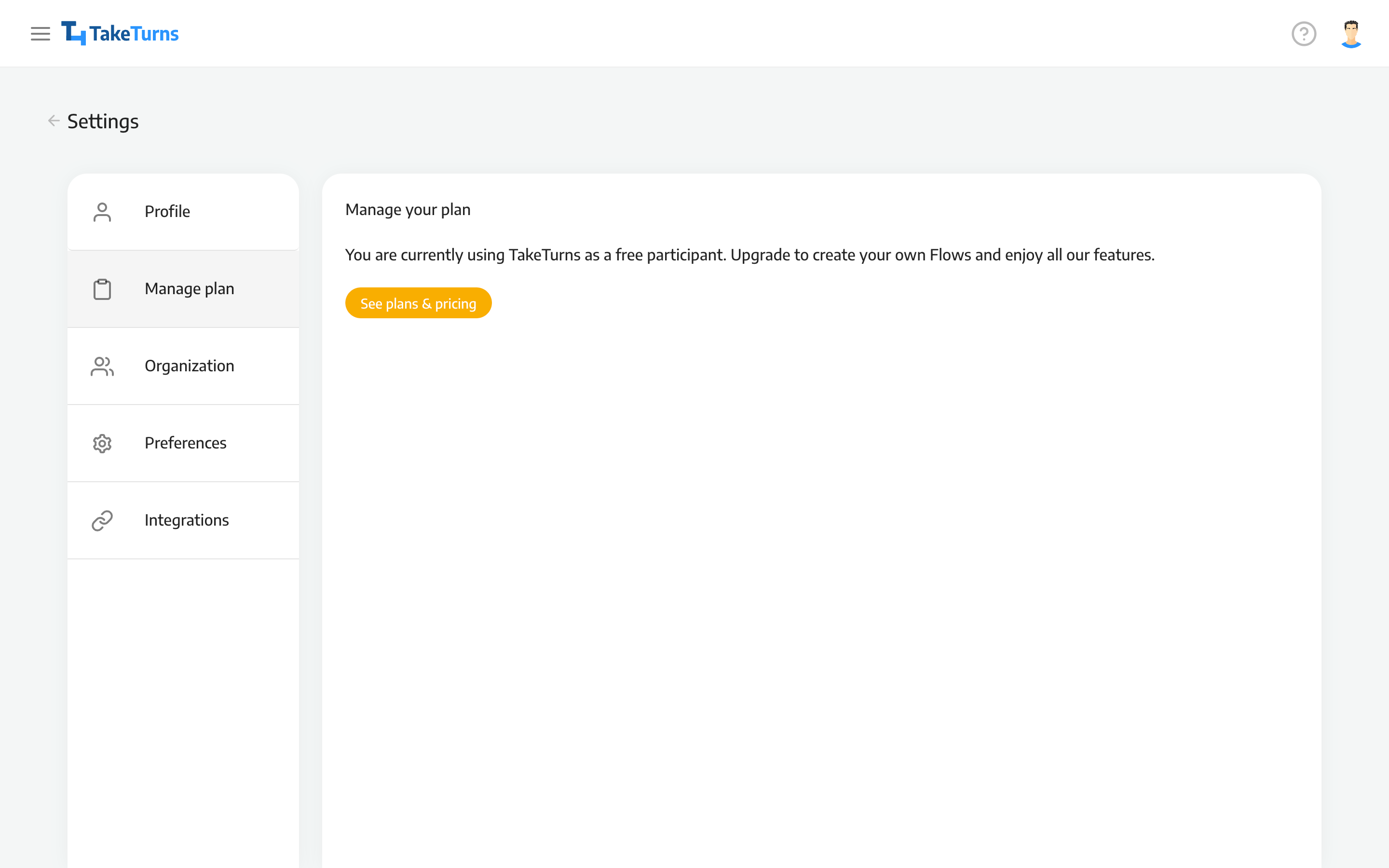Open the Integrations settings section
The image size is (1389, 868).
[x=183, y=521]
